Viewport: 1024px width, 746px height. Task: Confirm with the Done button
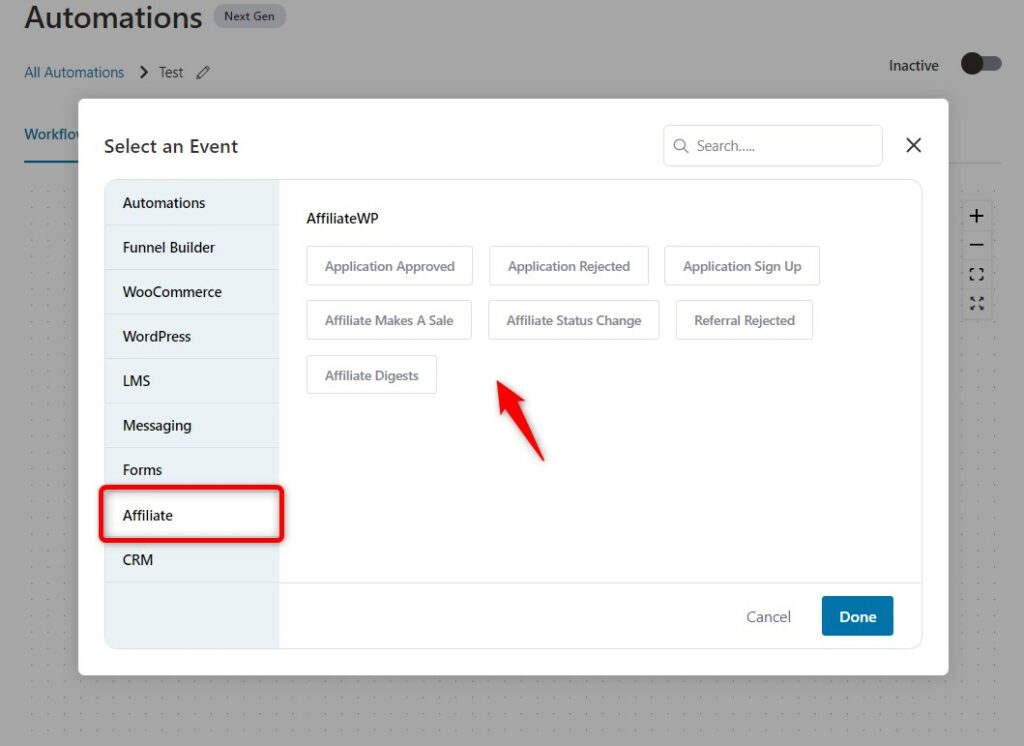pos(857,616)
